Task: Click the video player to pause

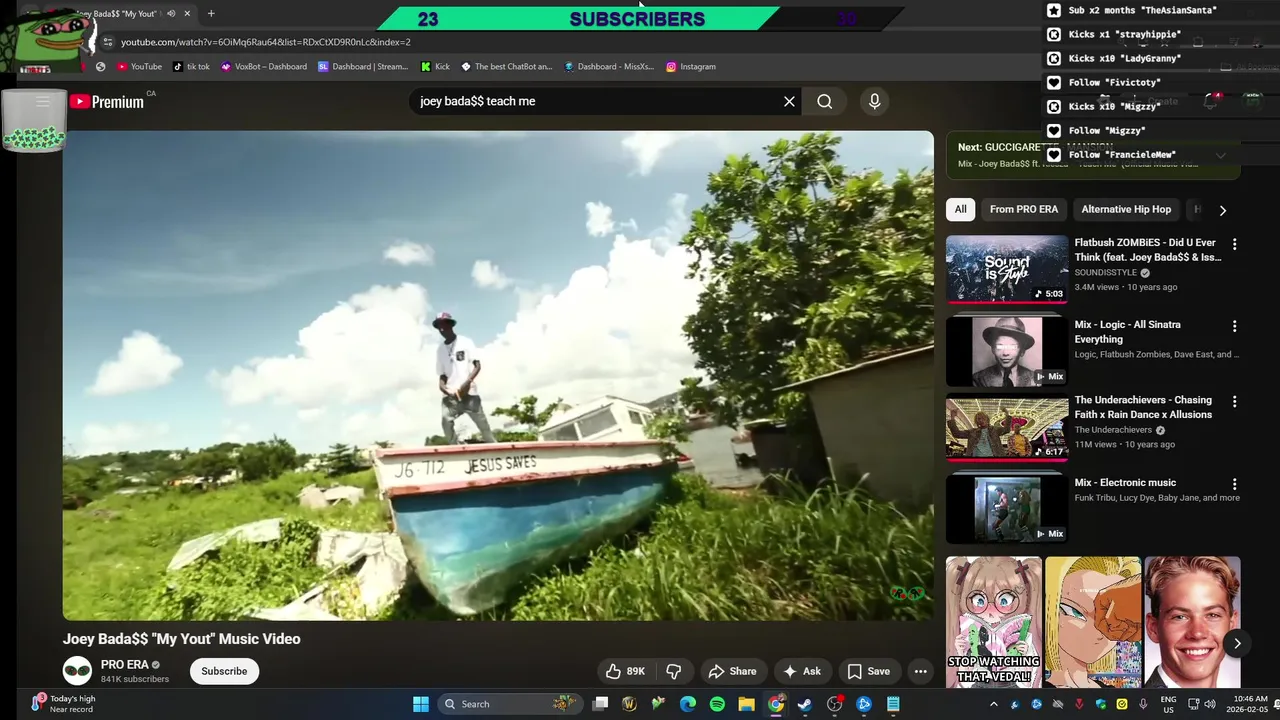Action: click(498, 375)
